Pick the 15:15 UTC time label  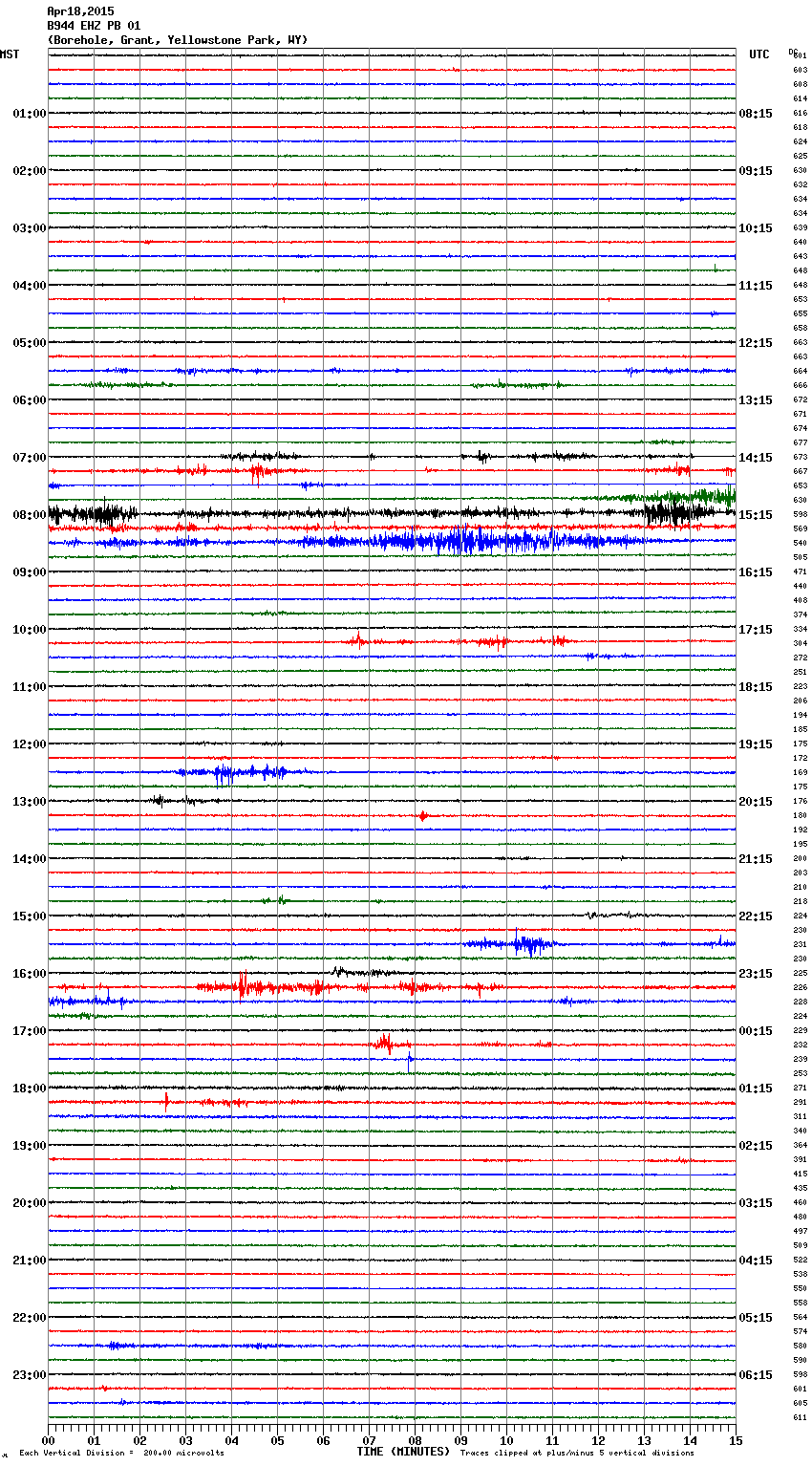pos(756,515)
